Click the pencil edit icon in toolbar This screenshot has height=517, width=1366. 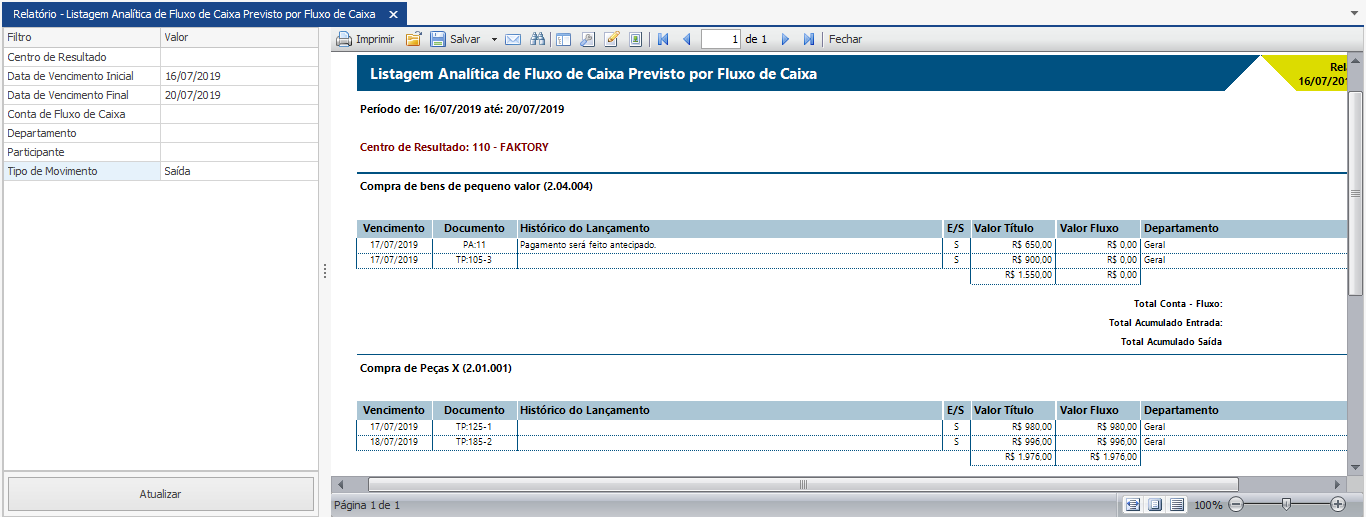tap(611, 40)
